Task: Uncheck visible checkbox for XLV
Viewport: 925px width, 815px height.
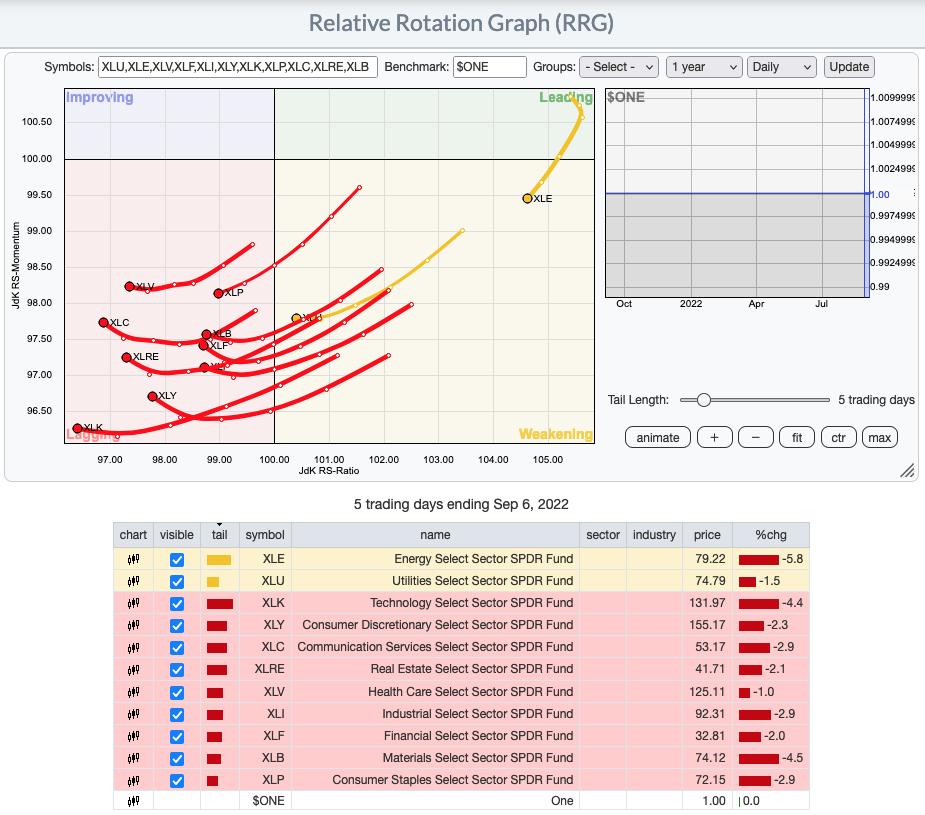Action: click(176, 692)
